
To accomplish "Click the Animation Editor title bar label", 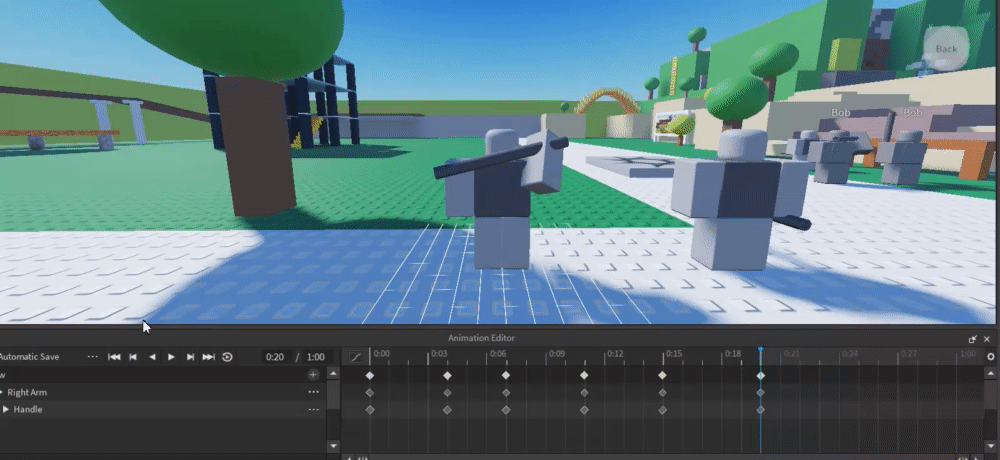I will (x=482, y=338).
